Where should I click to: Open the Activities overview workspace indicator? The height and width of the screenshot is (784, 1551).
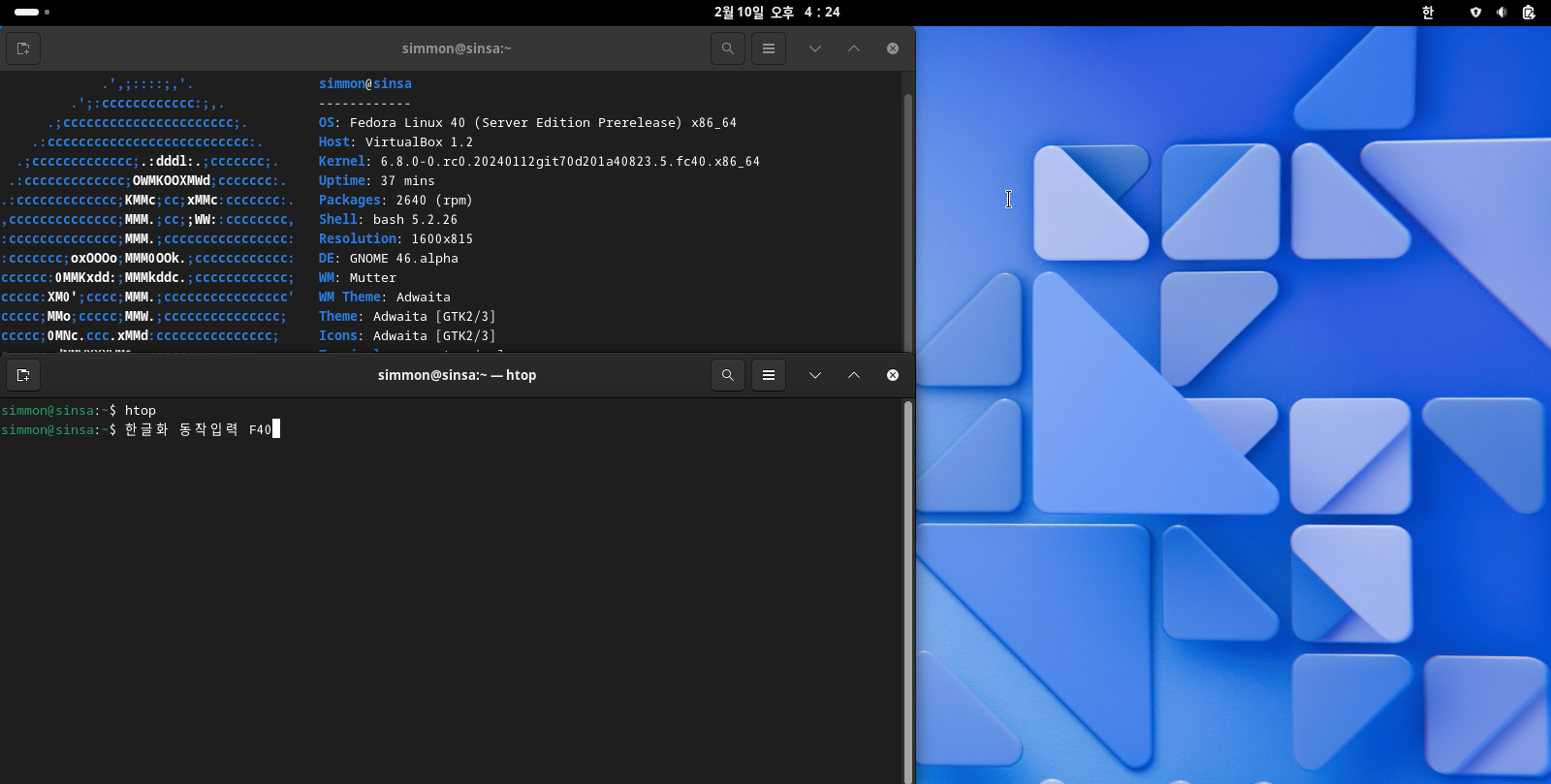tap(32, 12)
